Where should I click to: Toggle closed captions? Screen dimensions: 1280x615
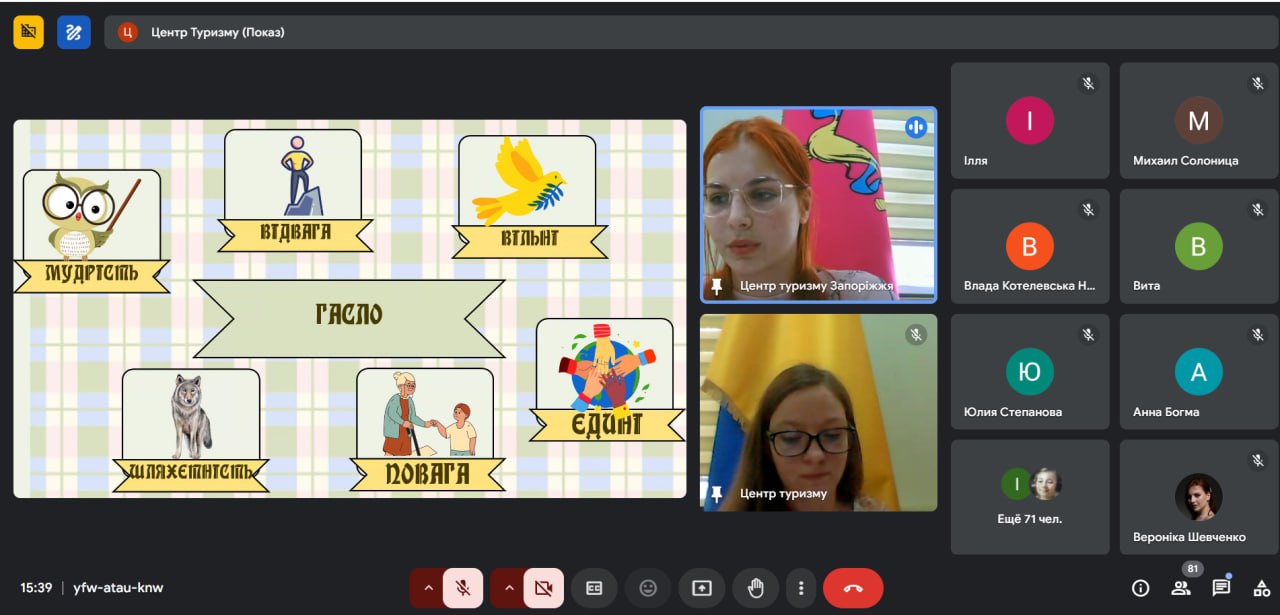point(594,588)
